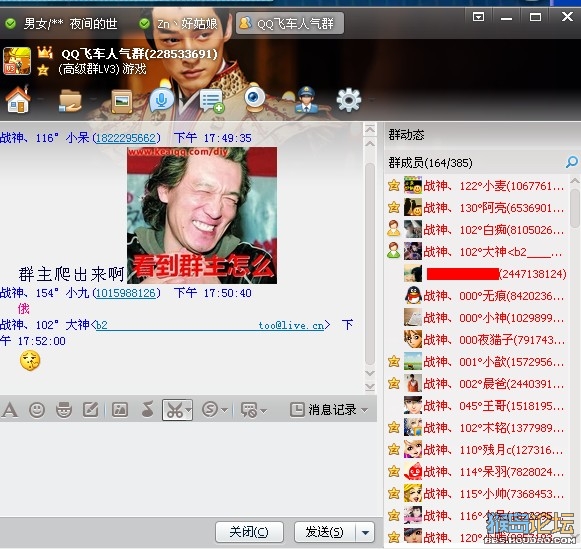The width and height of the screenshot is (581, 549).
Task: Select member 战神、002°晨爸
Action: (477, 384)
